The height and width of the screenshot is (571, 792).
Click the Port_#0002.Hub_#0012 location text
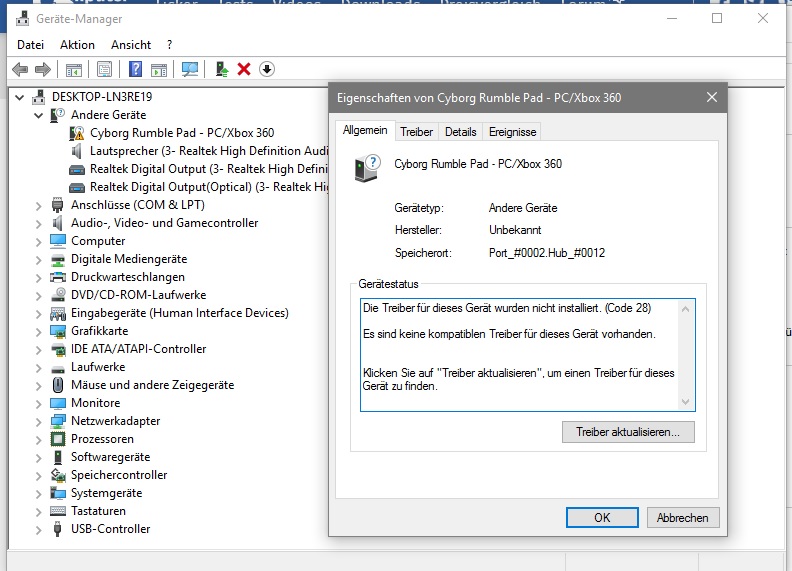point(547,253)
